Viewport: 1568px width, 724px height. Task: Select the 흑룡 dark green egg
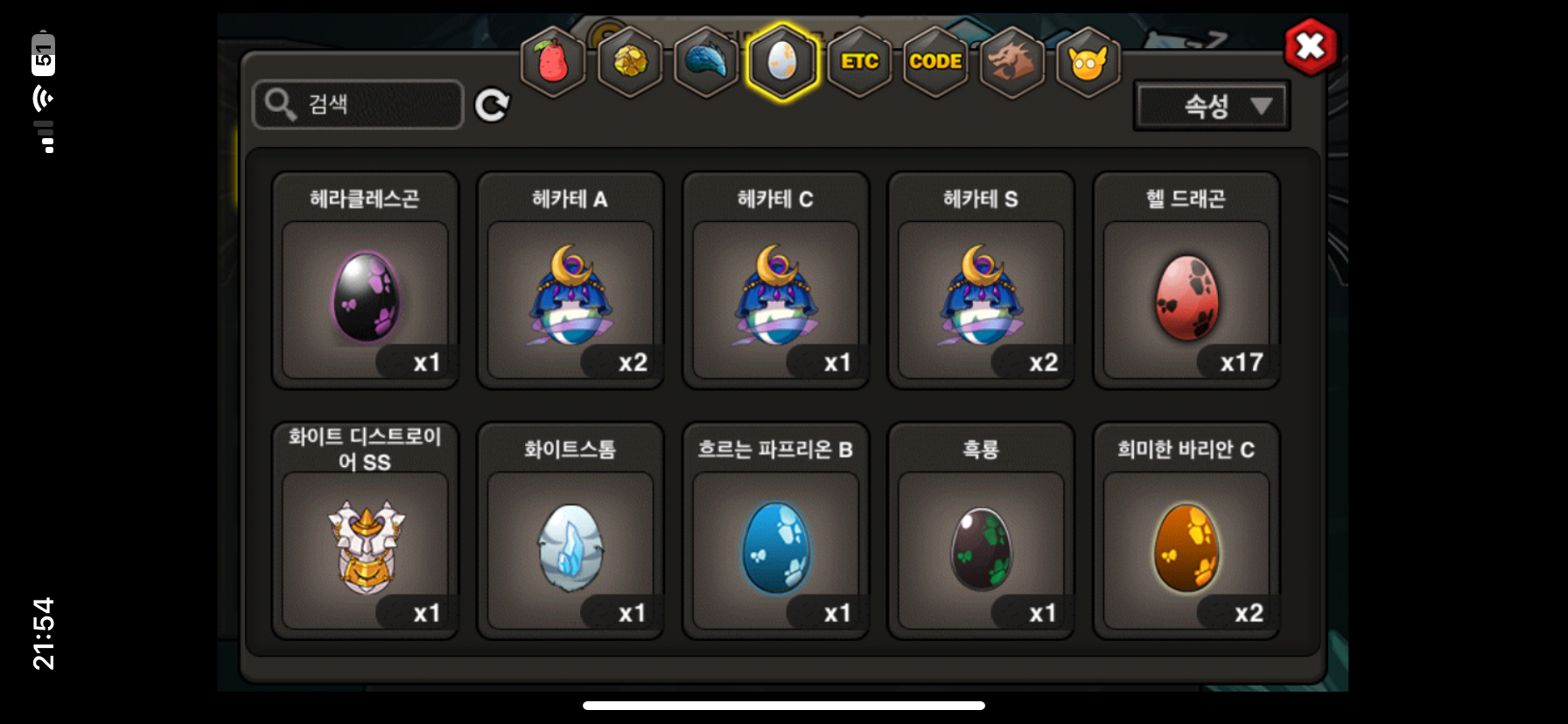(981, 531)
